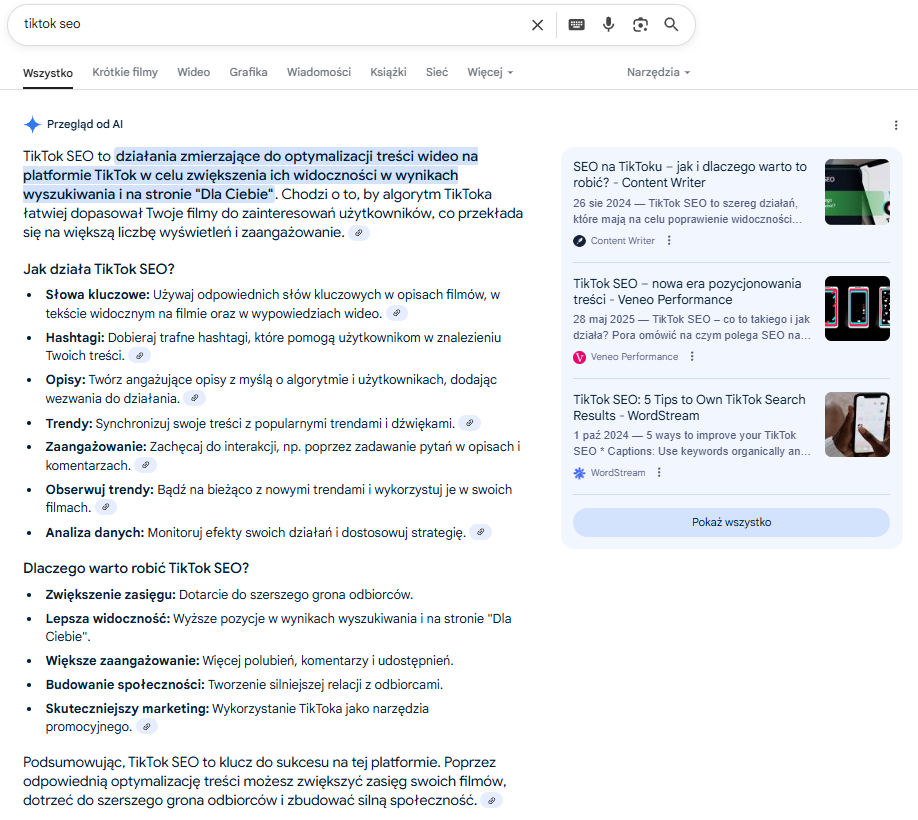The height and width of the screenshot is (820, 918).
Task: Click link icon after Analiza danych bullet
Action: [x=481, y=532]
